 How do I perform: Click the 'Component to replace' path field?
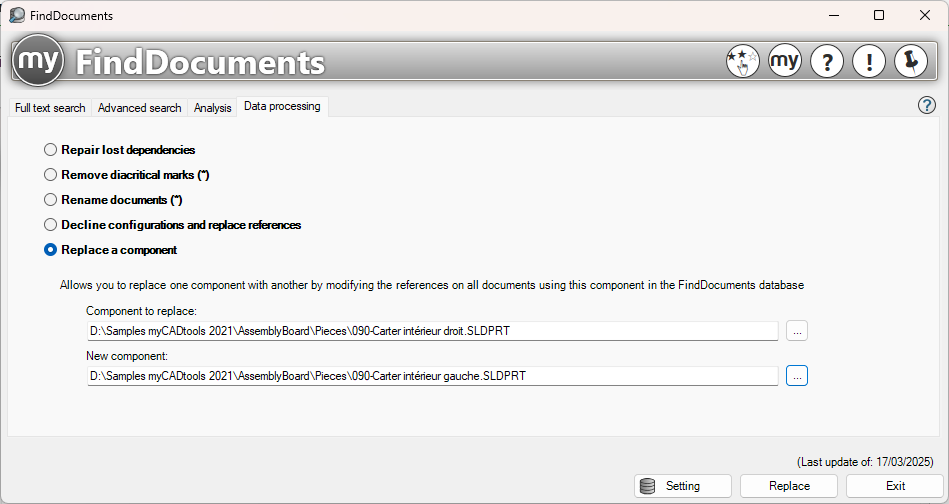(432, 331)
